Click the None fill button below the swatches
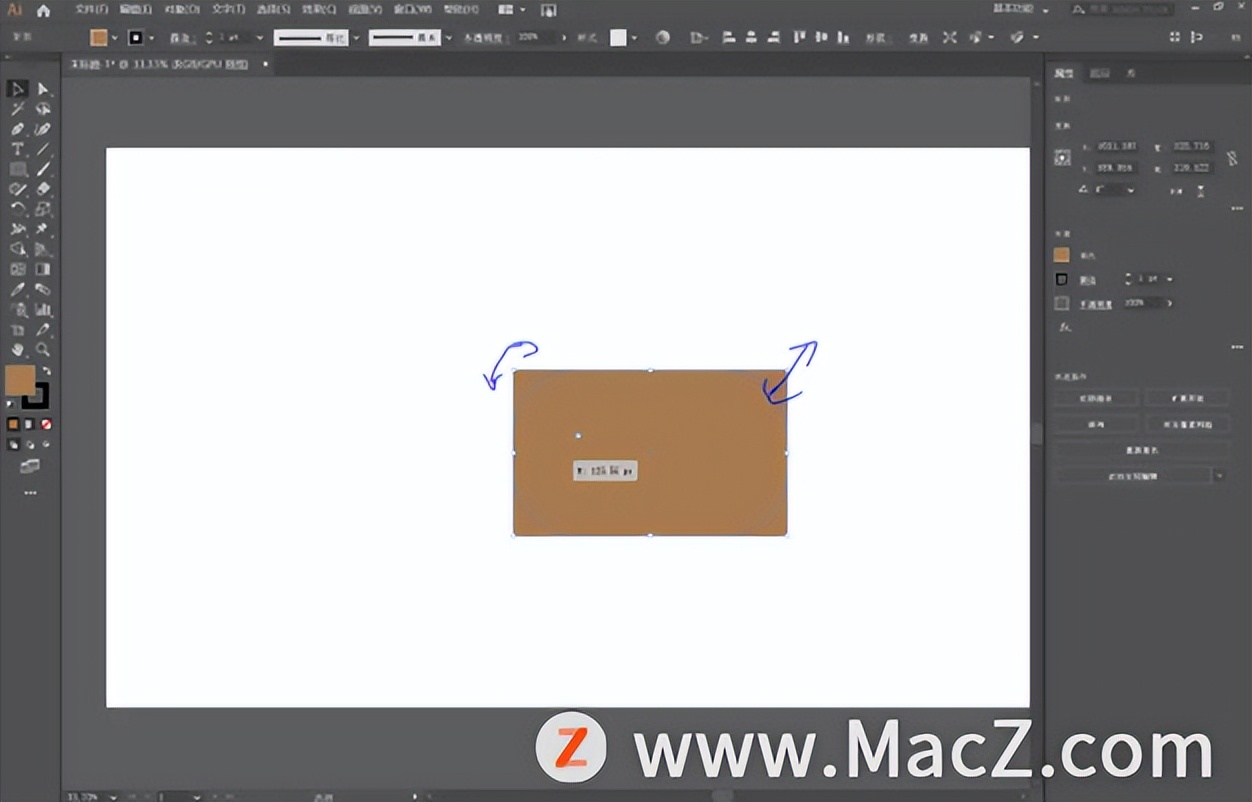The height and width of the screenshot is (802, 1252). click(44, 424)
